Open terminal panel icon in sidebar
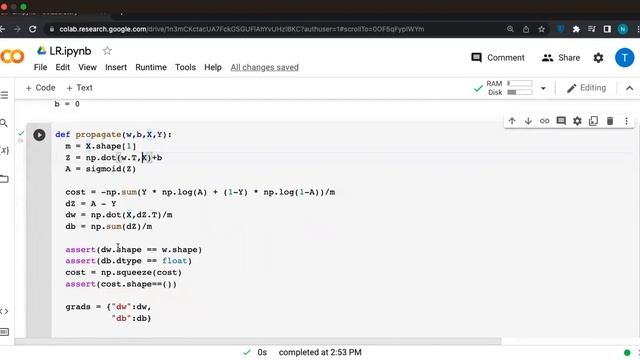Image resolution: width=640 pixels, height=360 pixels. point(4,332)
